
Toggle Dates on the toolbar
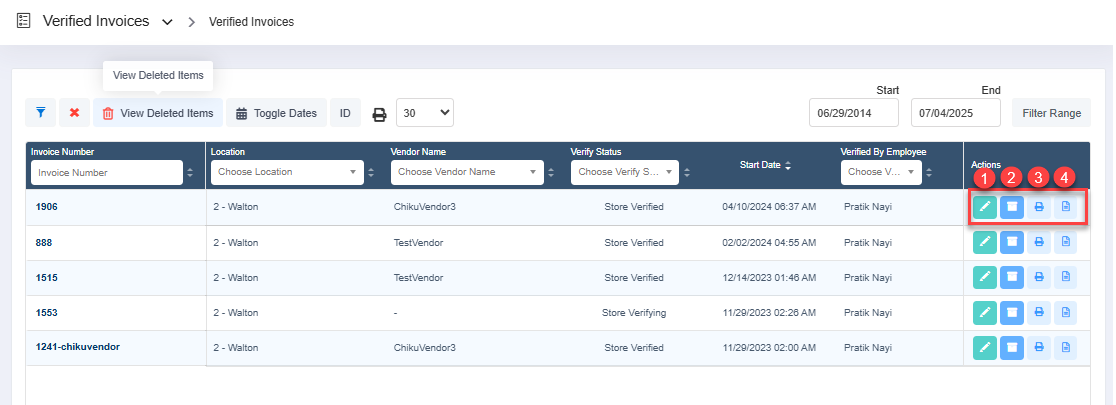pos(276,112)
